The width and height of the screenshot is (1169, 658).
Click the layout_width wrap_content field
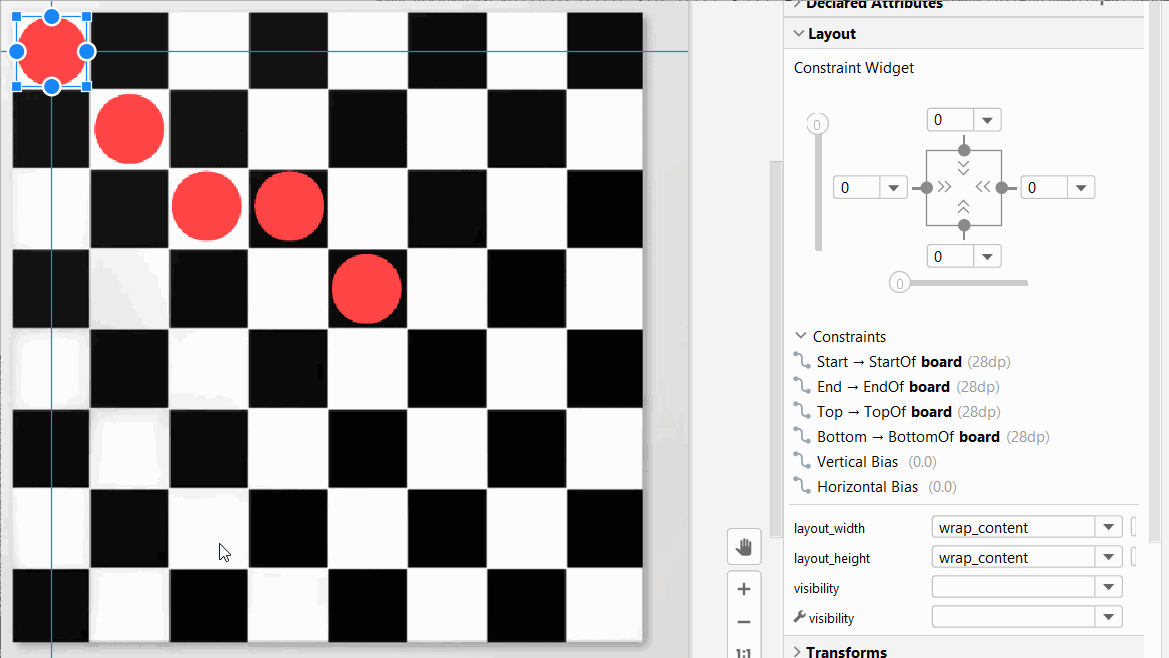1013,527
